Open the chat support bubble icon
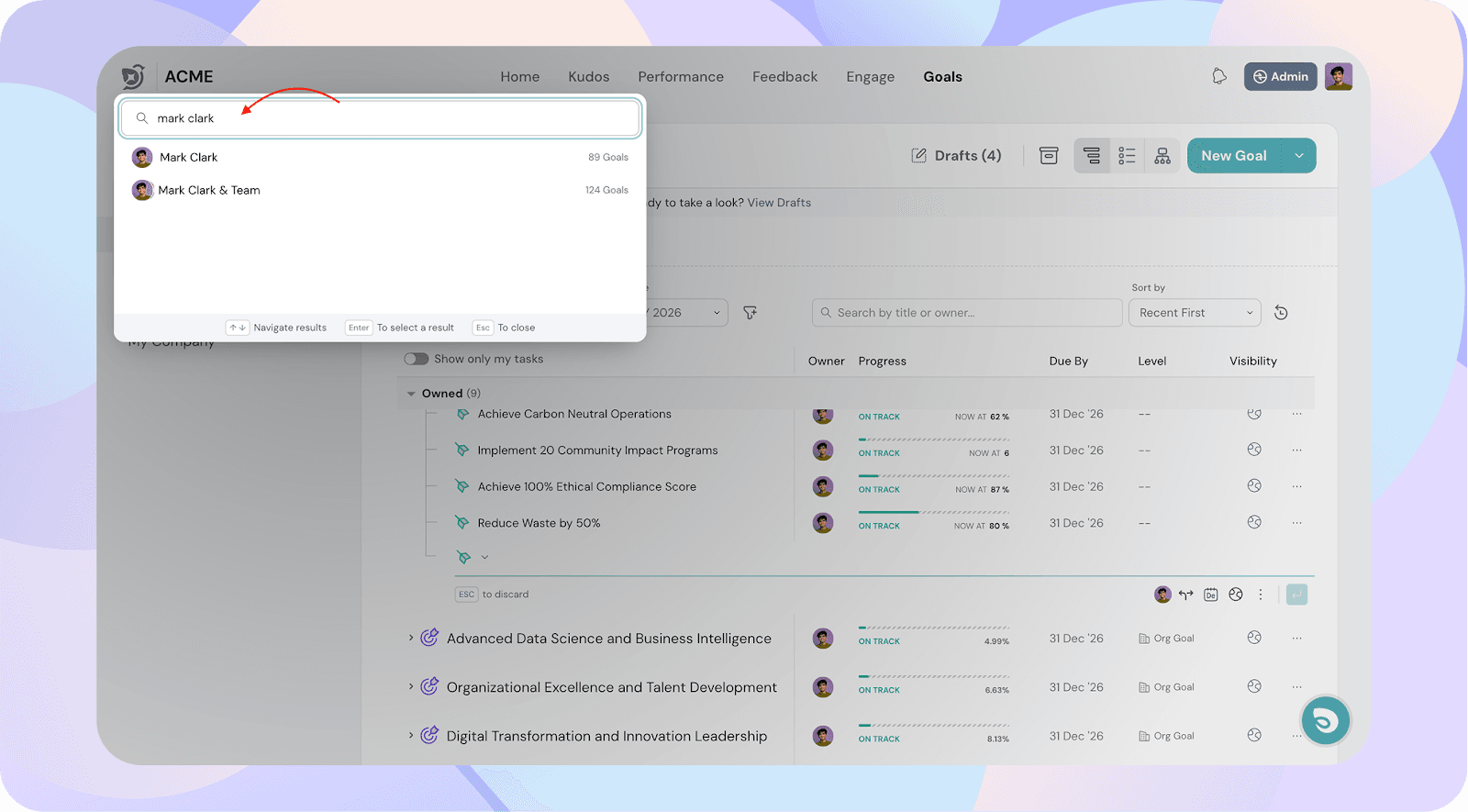Image resolution: width=1468 pixels, height=812 pixels. 1325,721
